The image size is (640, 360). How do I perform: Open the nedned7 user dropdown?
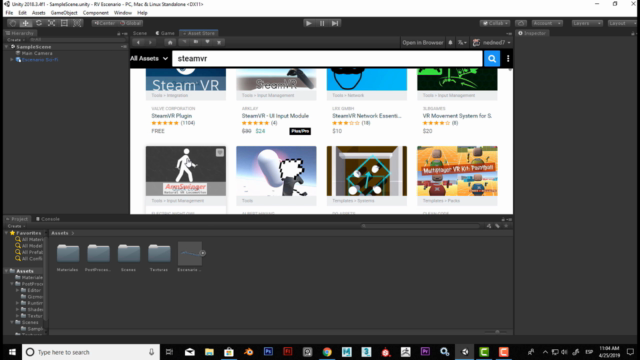coord(492,42)
